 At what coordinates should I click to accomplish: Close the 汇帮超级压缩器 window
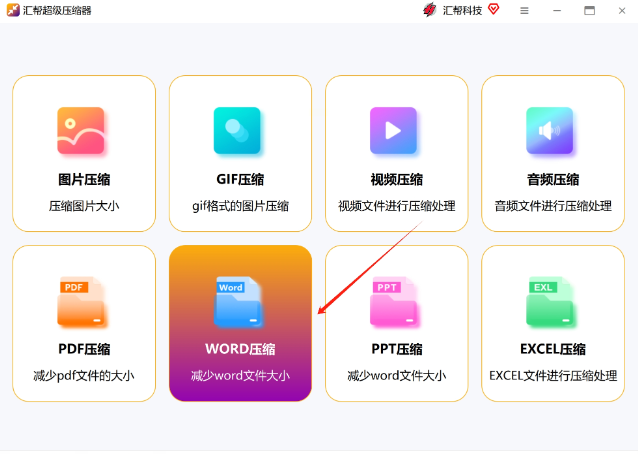click(x=622, y=11)
